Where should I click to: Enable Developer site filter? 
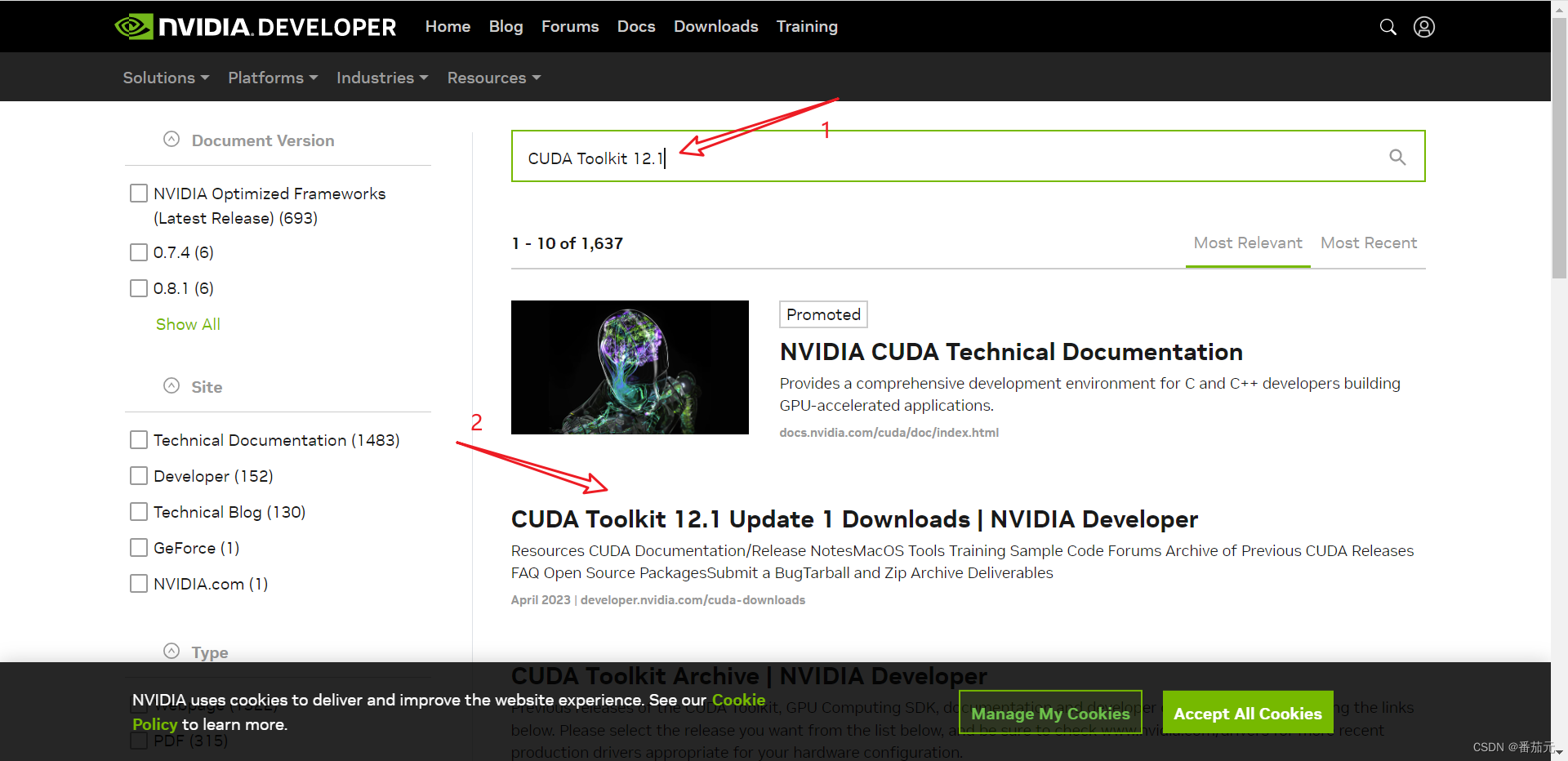pyautogui.click(x=139, y=476)
